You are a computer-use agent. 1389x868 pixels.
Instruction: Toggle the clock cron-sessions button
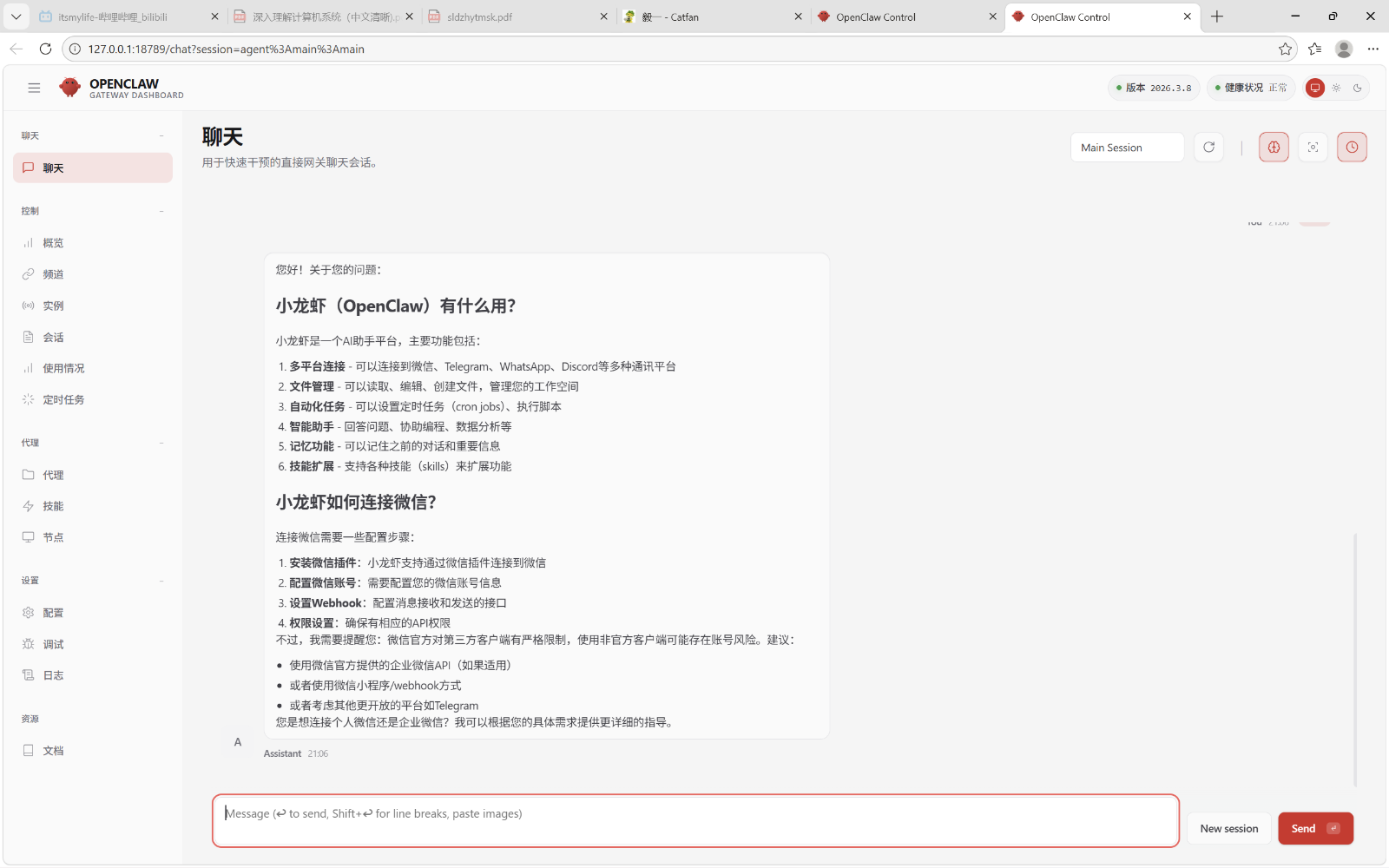(x=1352, y=148)
